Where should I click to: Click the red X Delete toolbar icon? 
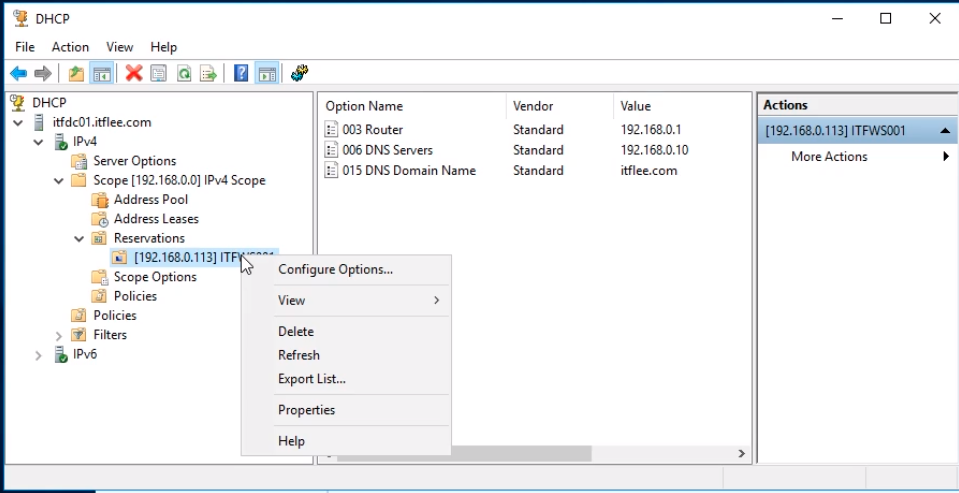(x=134, y=74)
